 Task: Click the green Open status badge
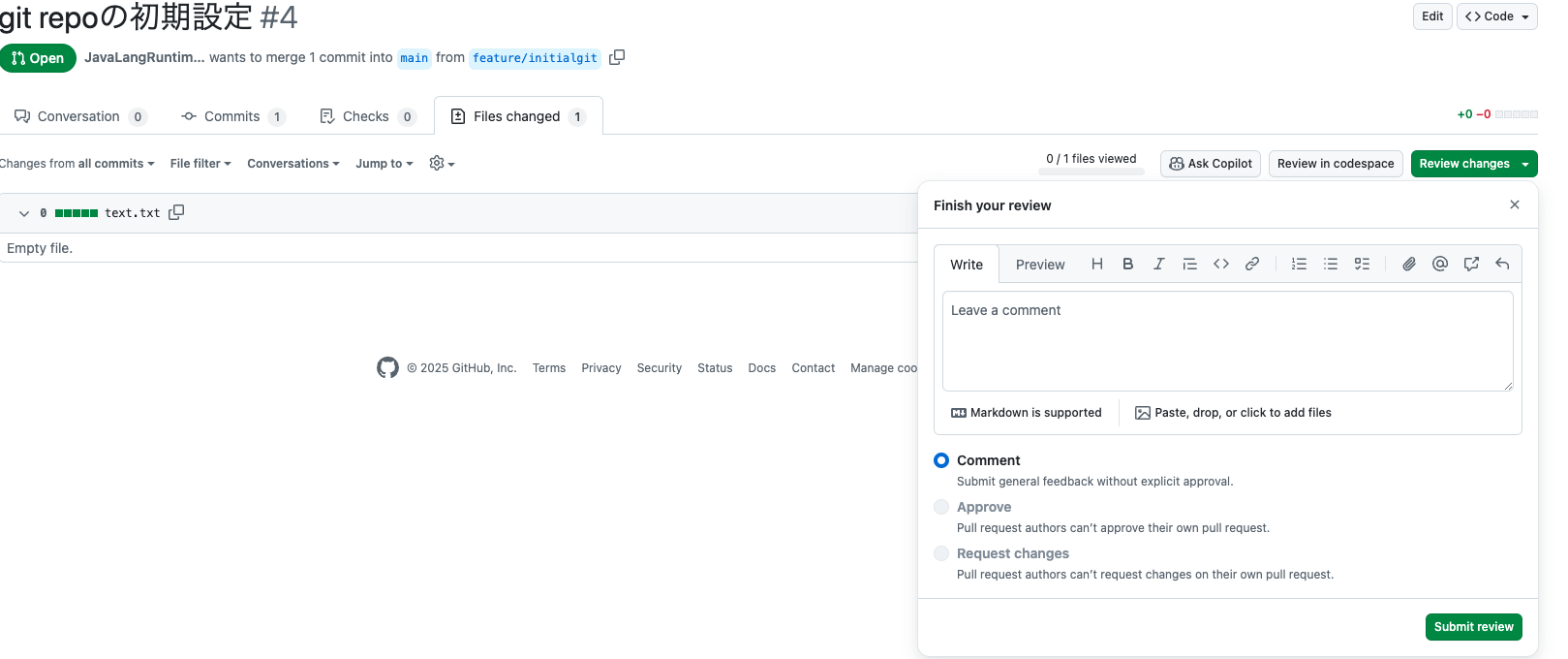pyautogui.click(x=38, y=58)
